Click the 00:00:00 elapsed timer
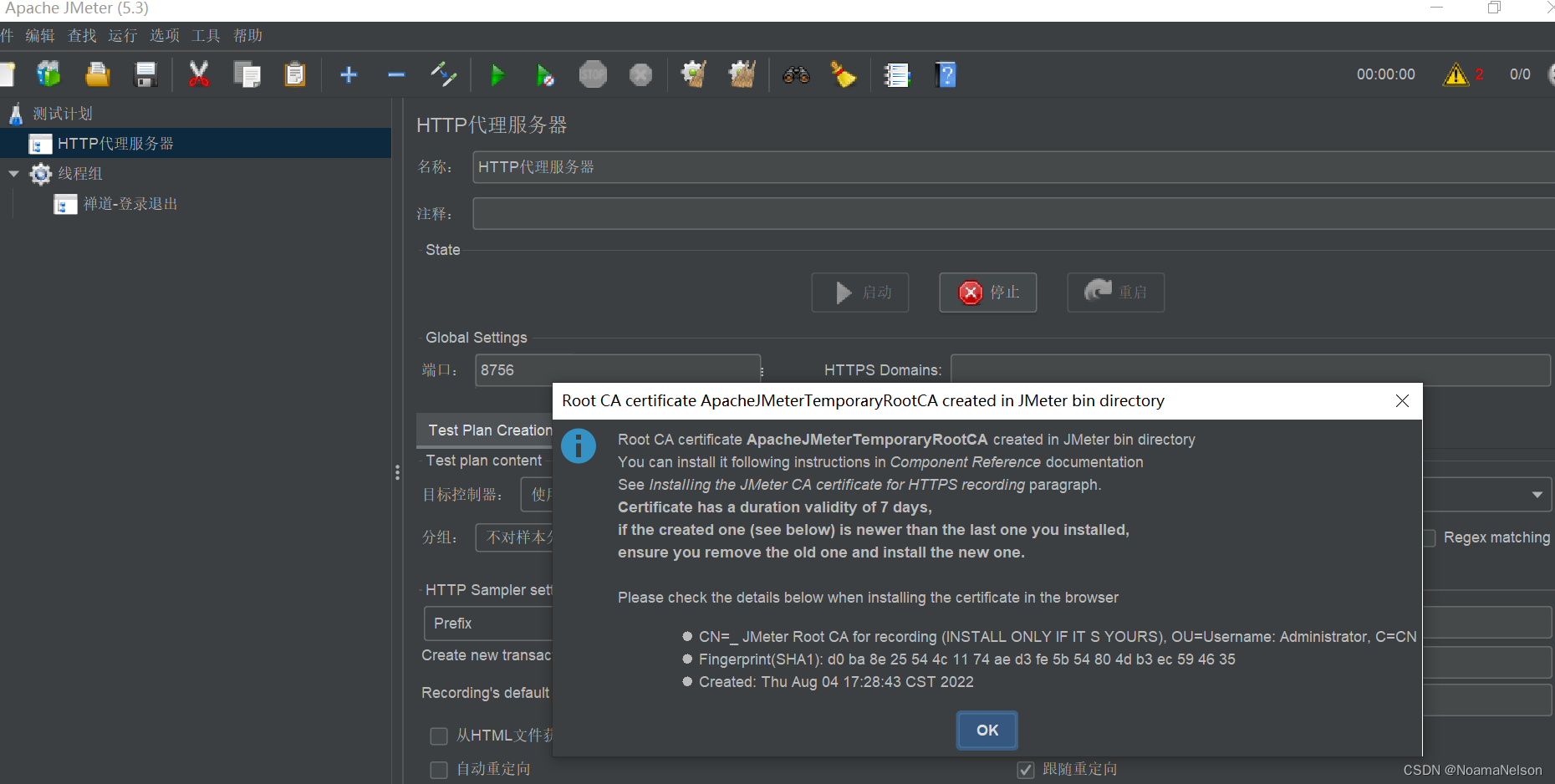Viewport: 1555px width, 784px height. pyautogui.click(x=1385, y=74)
